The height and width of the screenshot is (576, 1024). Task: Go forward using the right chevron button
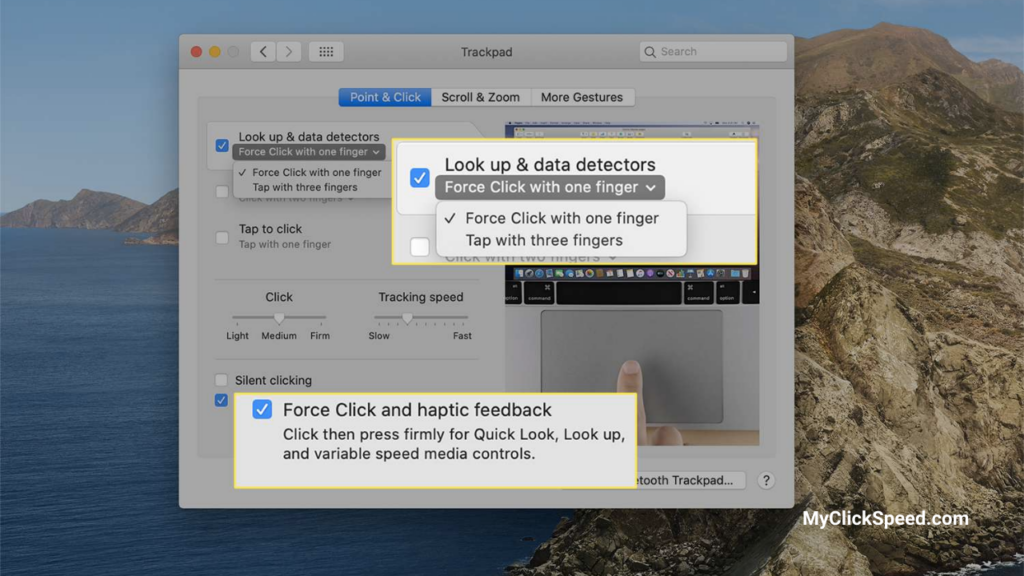(x=289, y=52)
